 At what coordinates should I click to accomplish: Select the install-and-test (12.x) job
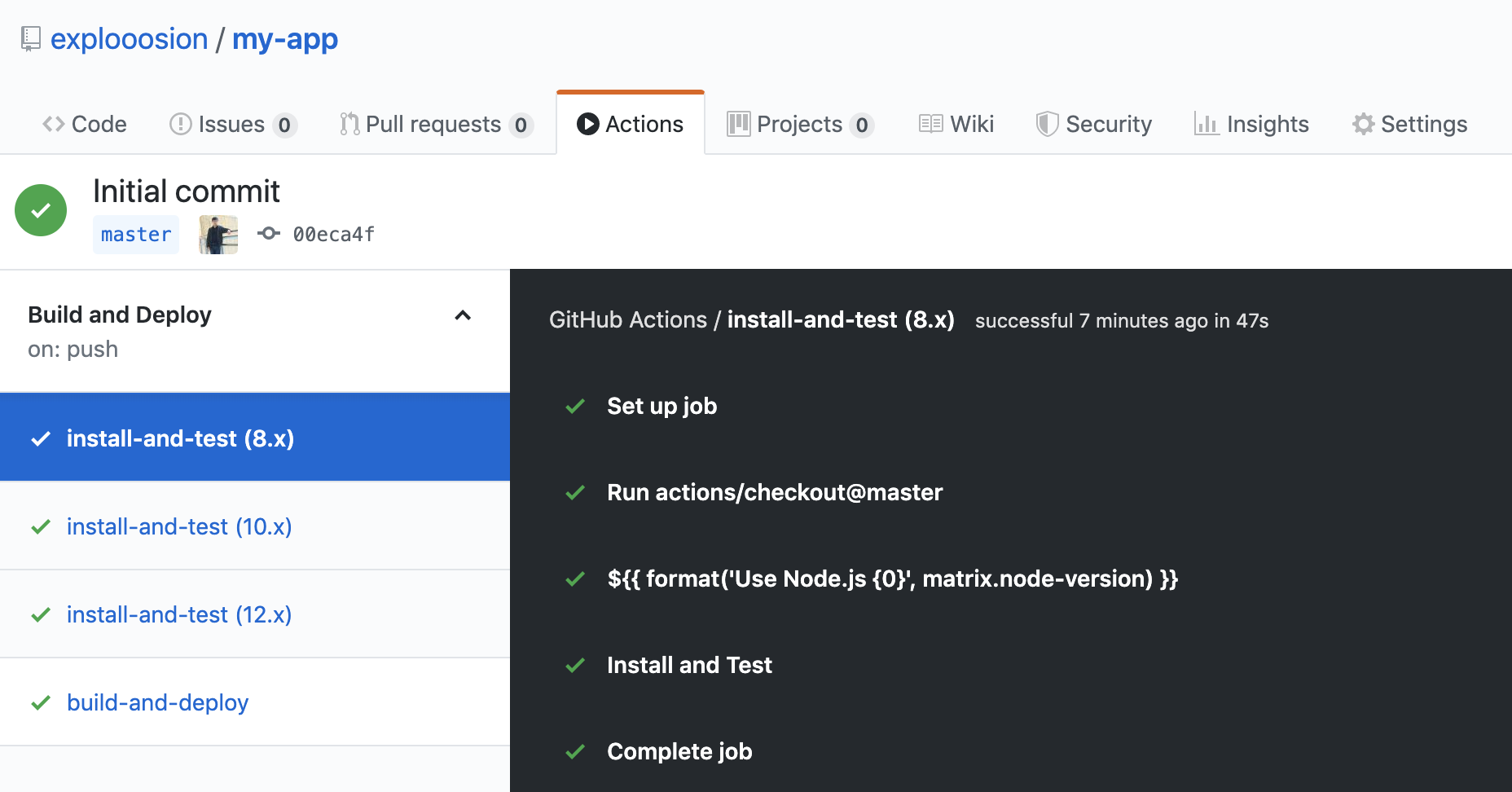click(x=255, y=614)
